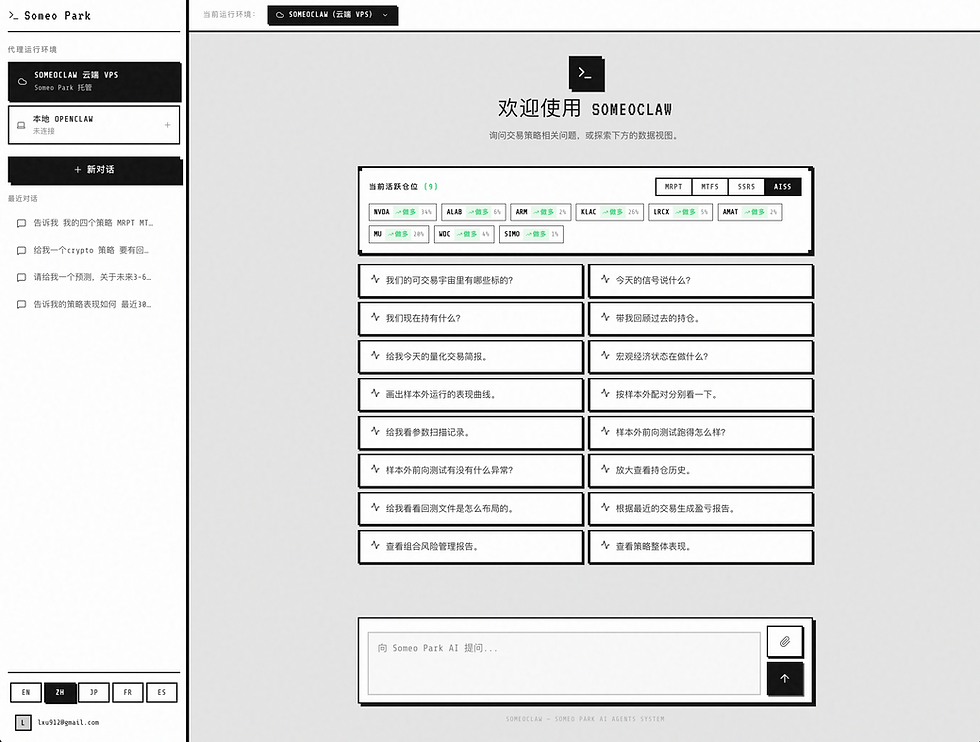Click the MU 做多 position chip
This screenshot has height=742, width=980.
(x=399, y=234)
